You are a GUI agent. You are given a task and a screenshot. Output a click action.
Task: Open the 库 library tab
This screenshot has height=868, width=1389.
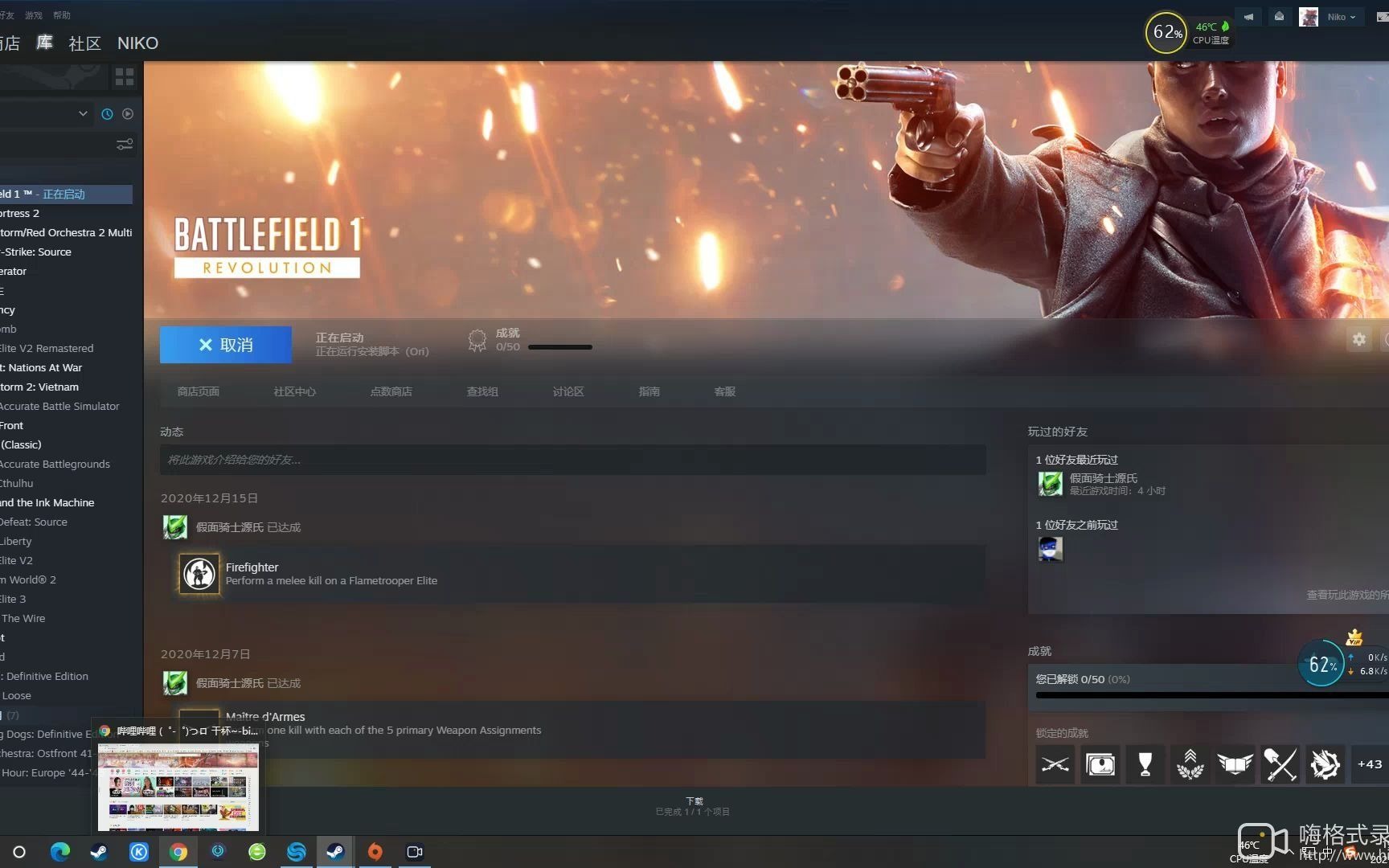click(44, 43)
